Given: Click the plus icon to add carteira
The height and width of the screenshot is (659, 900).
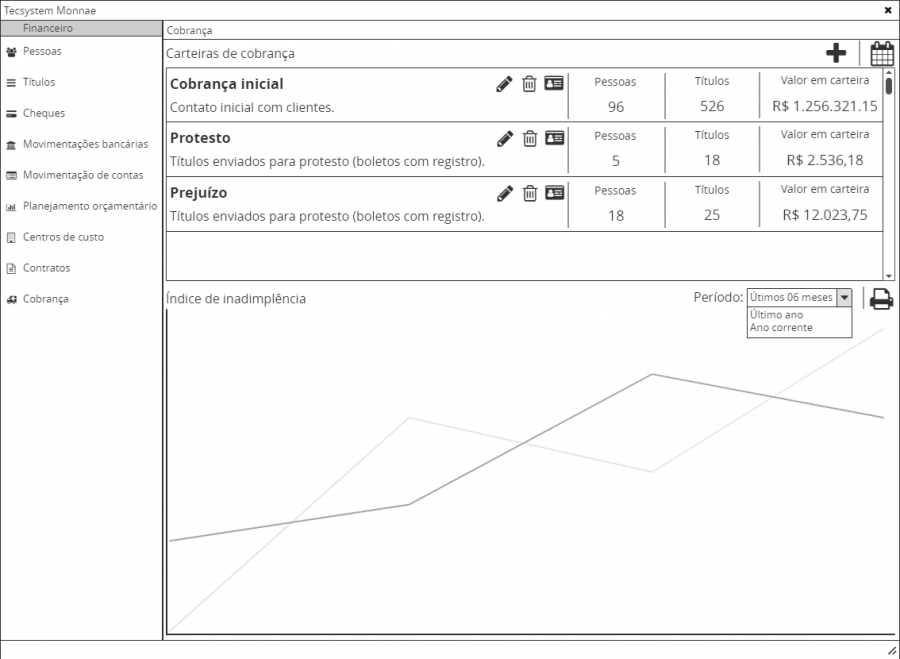Looking at the screenshot, I should tap(836, 54).
